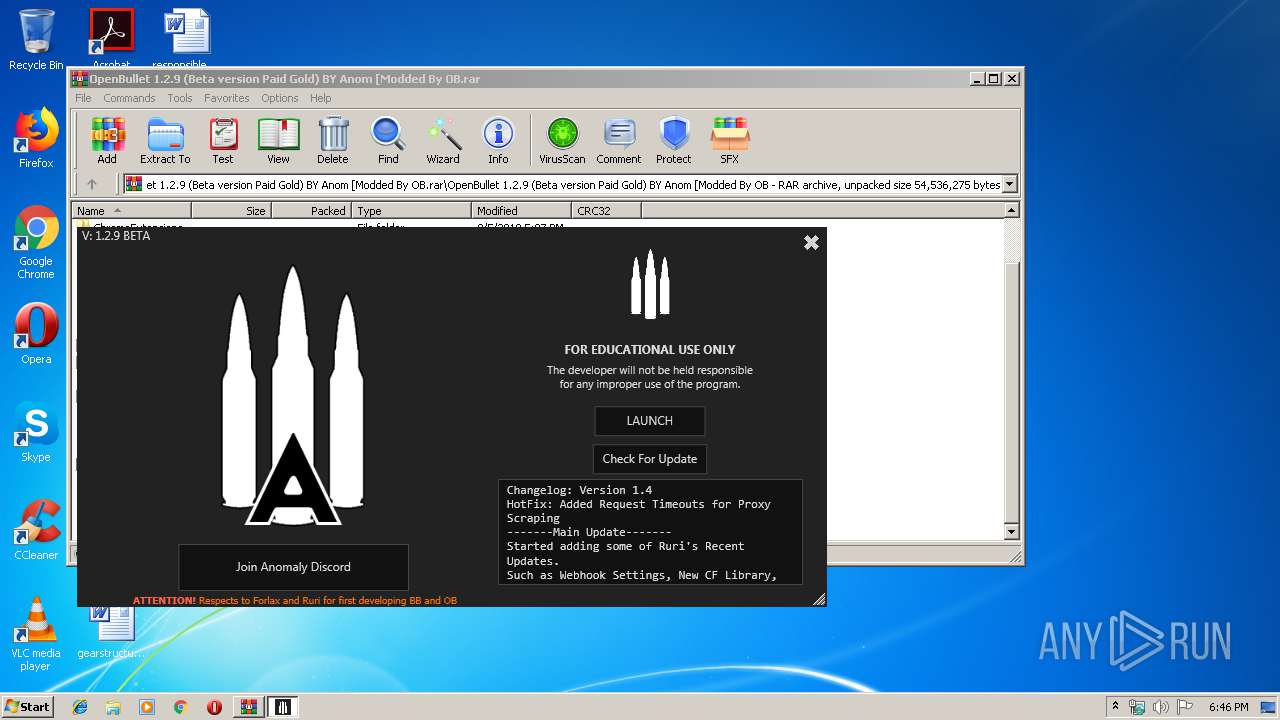Click the Chrome icon on taskbar

pyautogui.click(x=181, y=707)
